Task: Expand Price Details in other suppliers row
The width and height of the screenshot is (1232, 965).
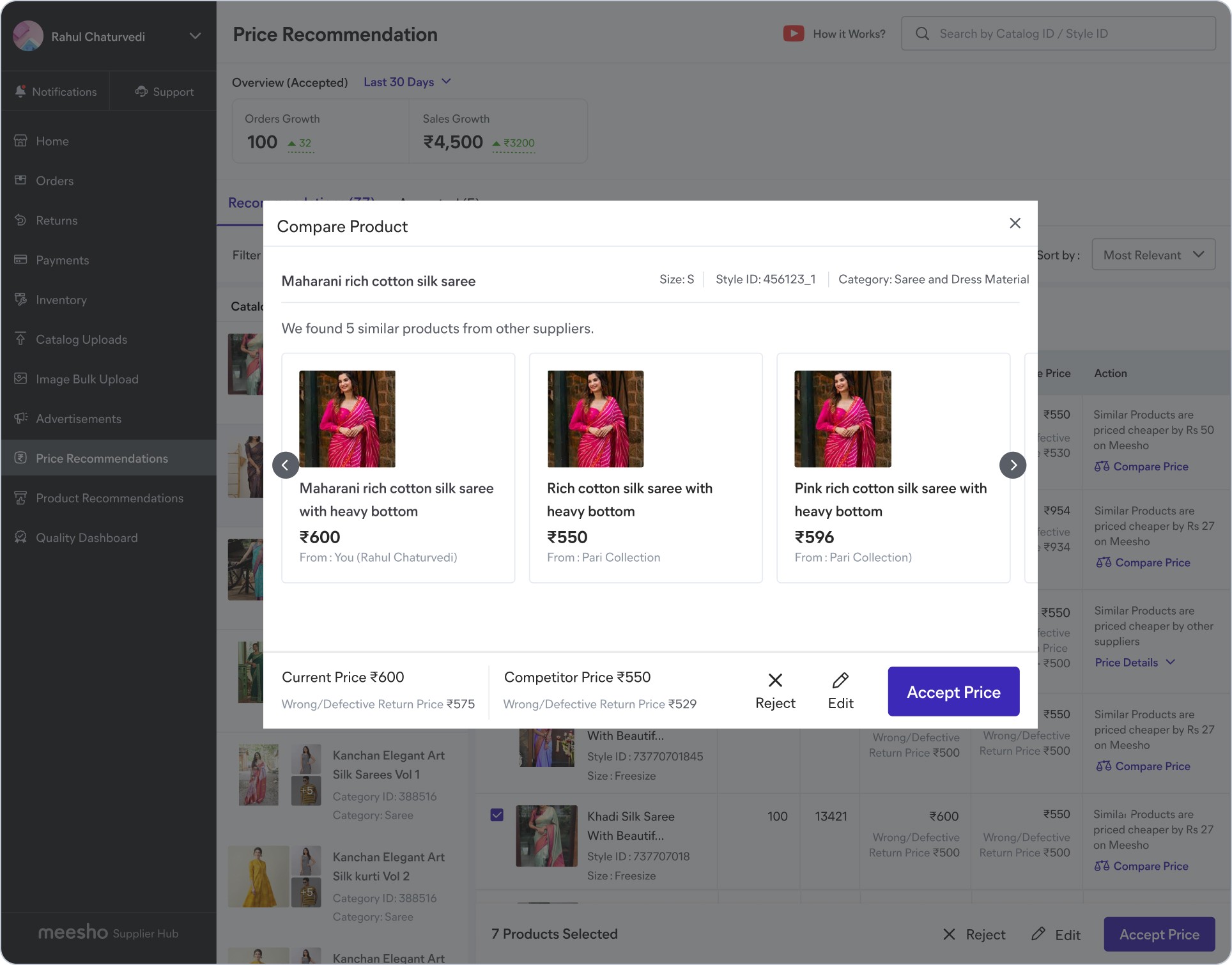Action: point(1135,662)
